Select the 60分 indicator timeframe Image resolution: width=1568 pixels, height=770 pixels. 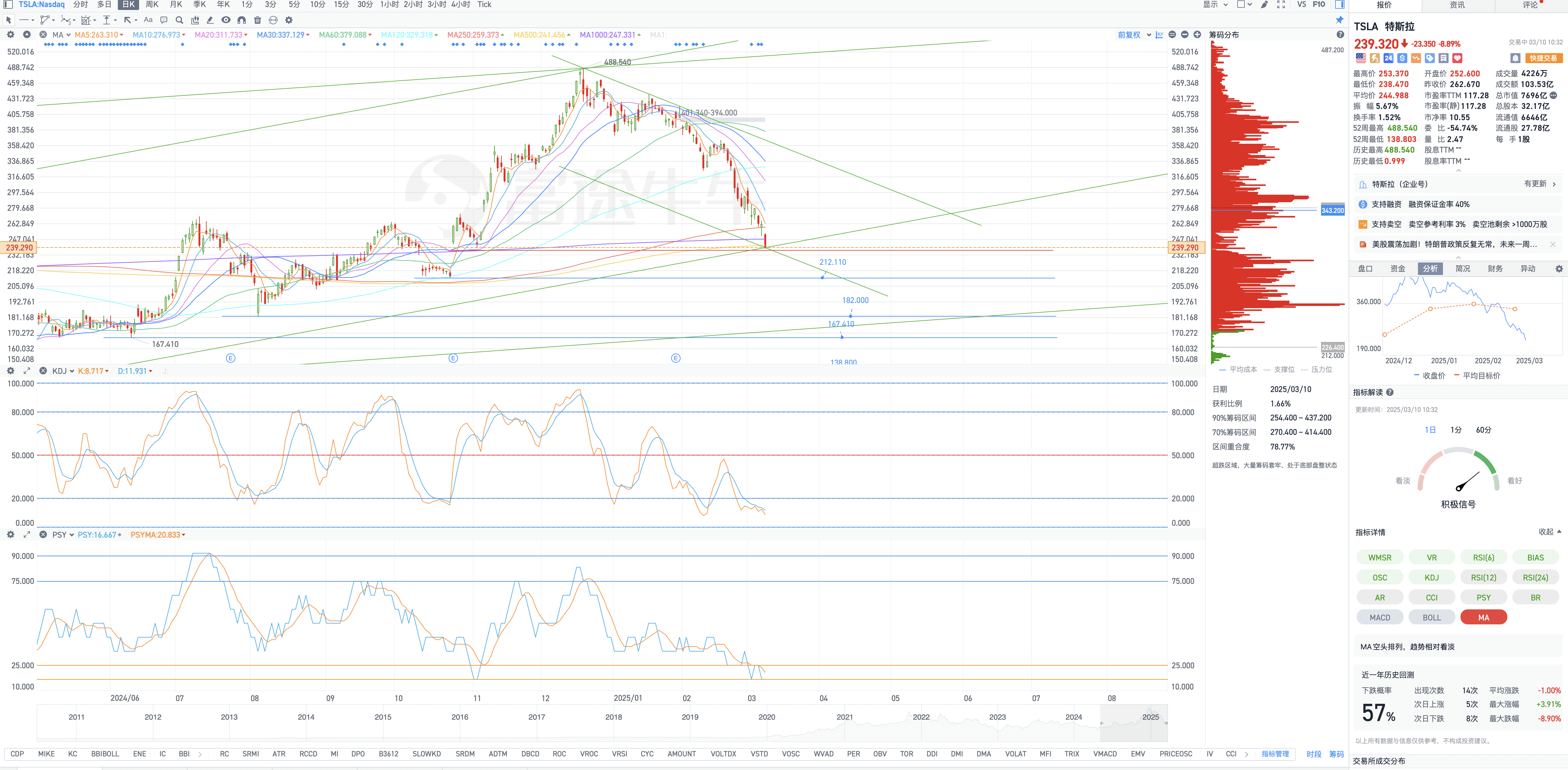(x=1483, y=430)
